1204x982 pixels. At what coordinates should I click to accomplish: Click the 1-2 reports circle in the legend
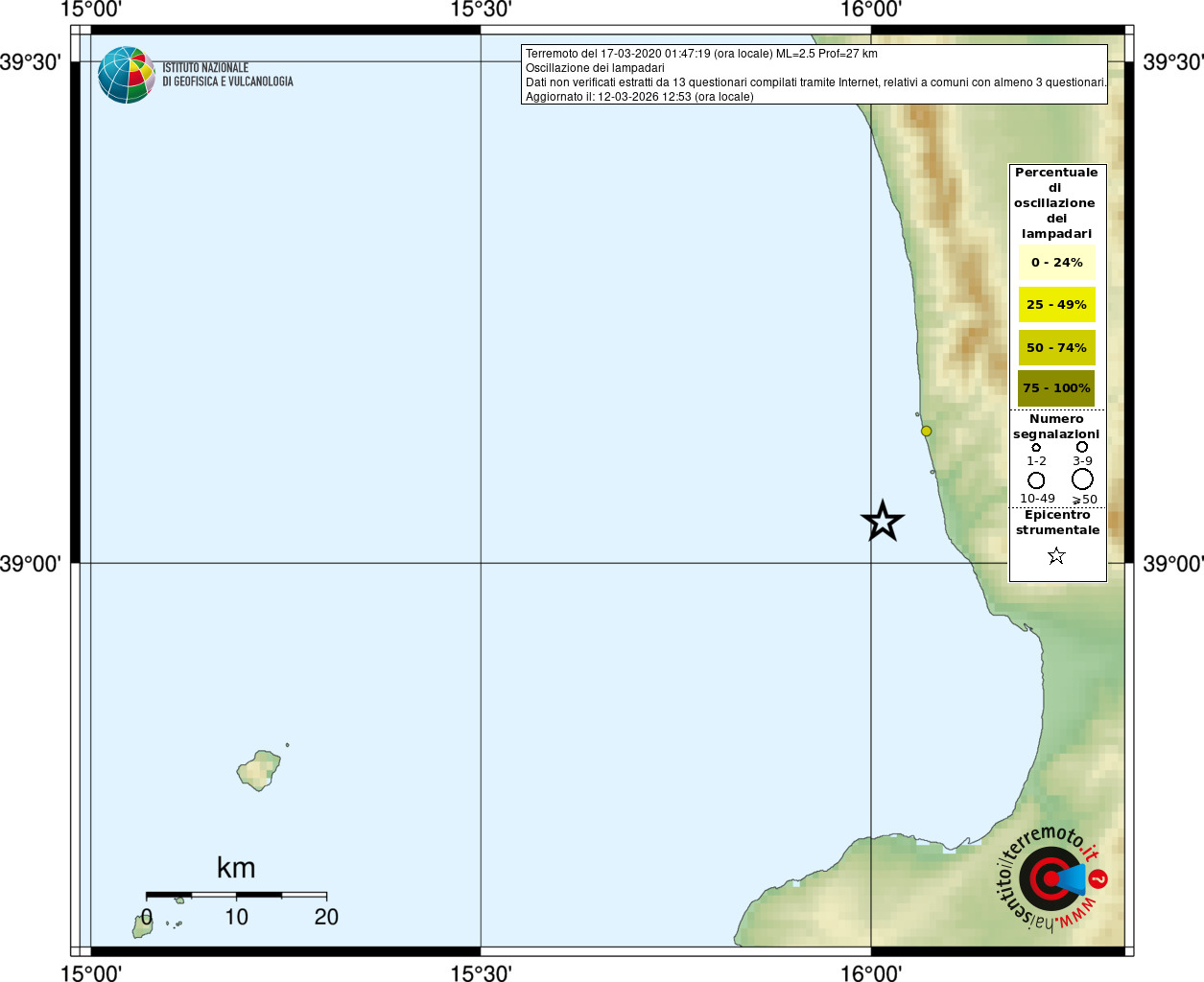pyautogui.click(x=1036, y=447)
